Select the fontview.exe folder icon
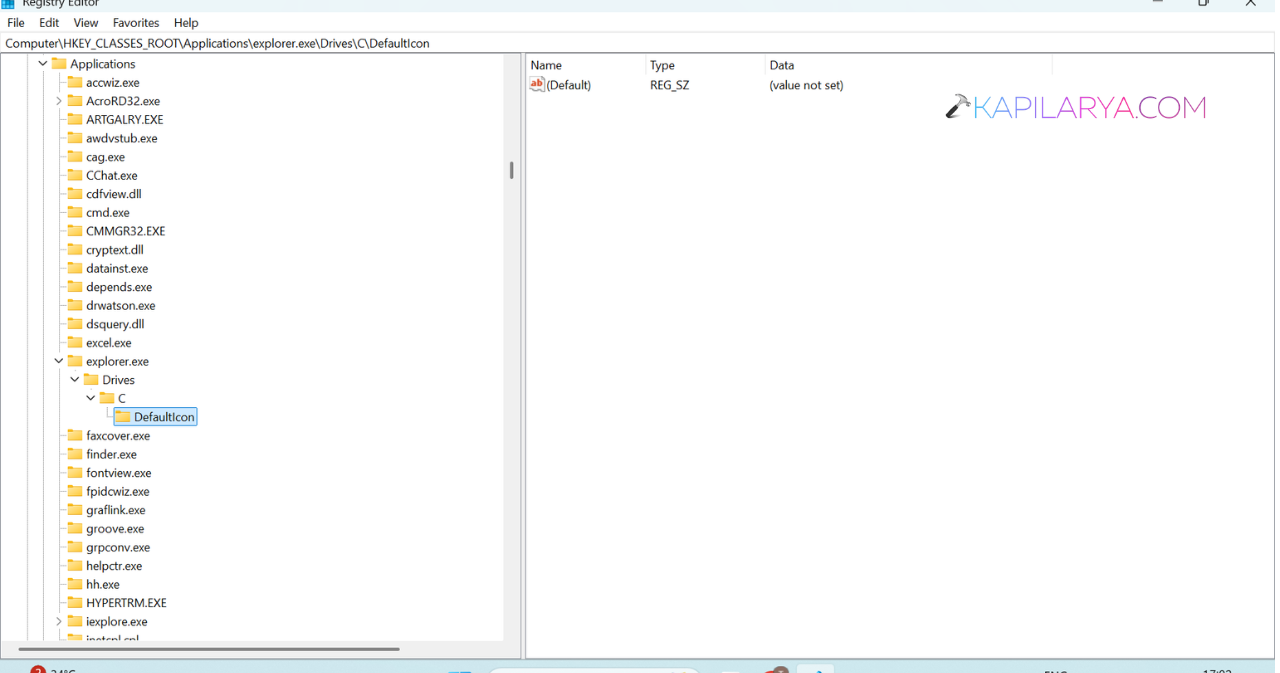 tap(75, 473)
